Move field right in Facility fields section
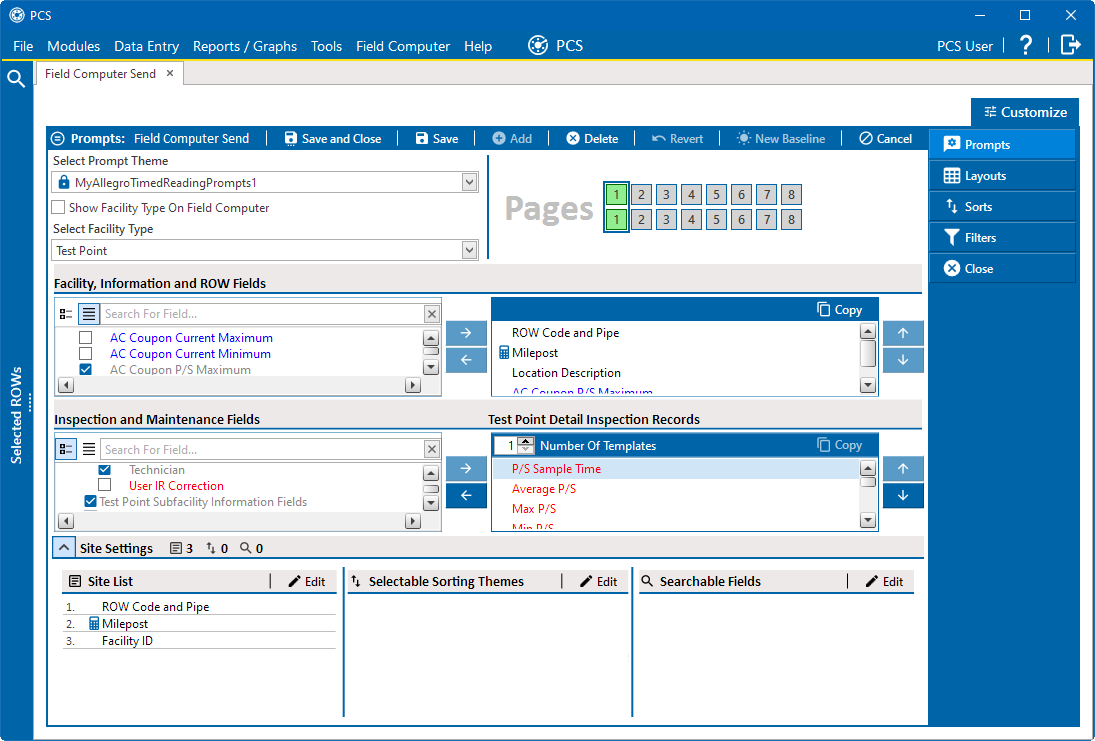Image resolution: width=1095 pixels, height=741 pixels. point(466,333)
